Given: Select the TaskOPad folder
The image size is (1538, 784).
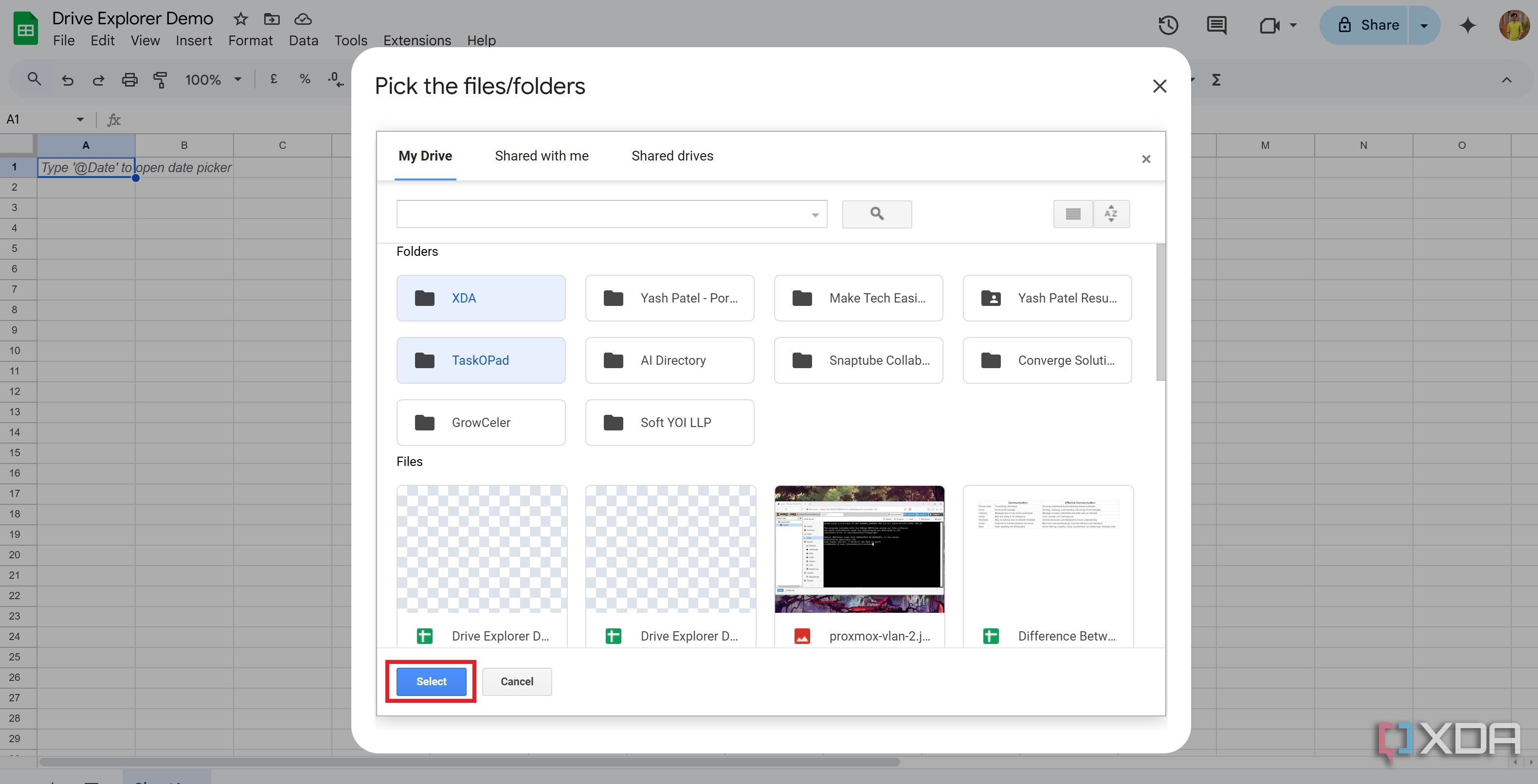Looking at the screenshot, I should 481,360.
